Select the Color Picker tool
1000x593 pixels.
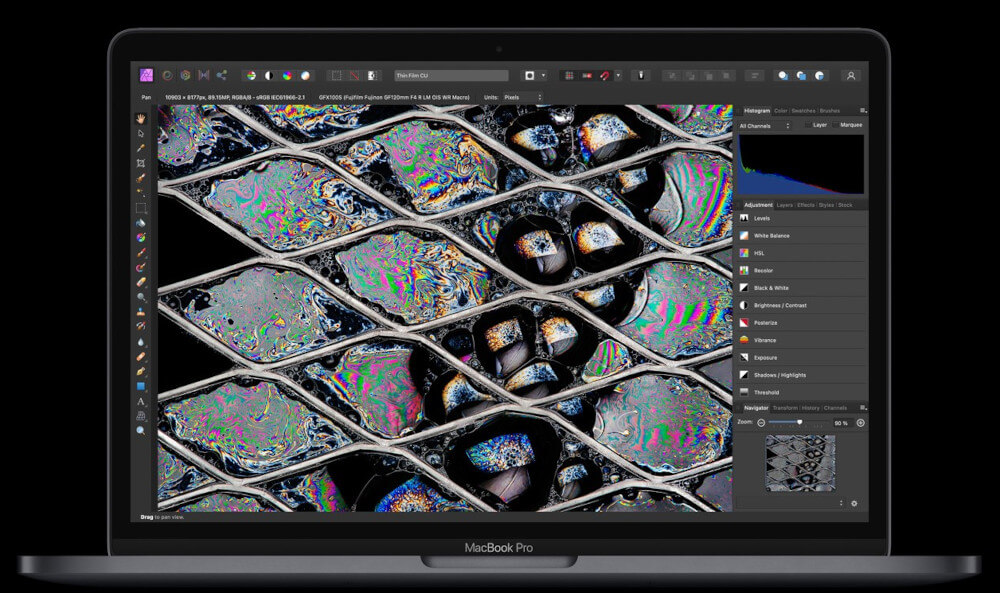point(141,148)
